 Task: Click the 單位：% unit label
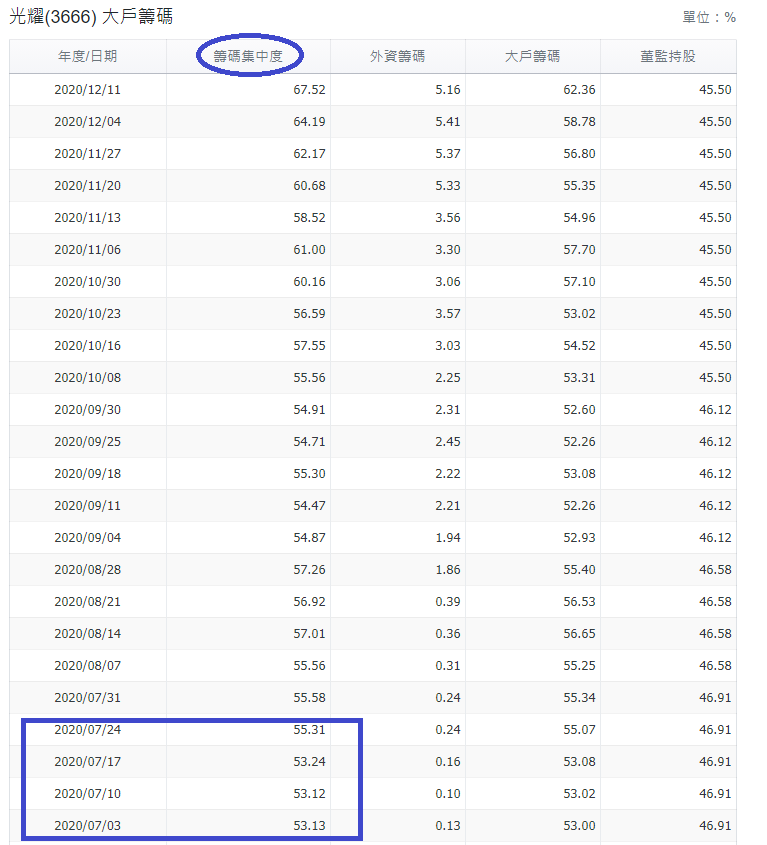[709, 18]
